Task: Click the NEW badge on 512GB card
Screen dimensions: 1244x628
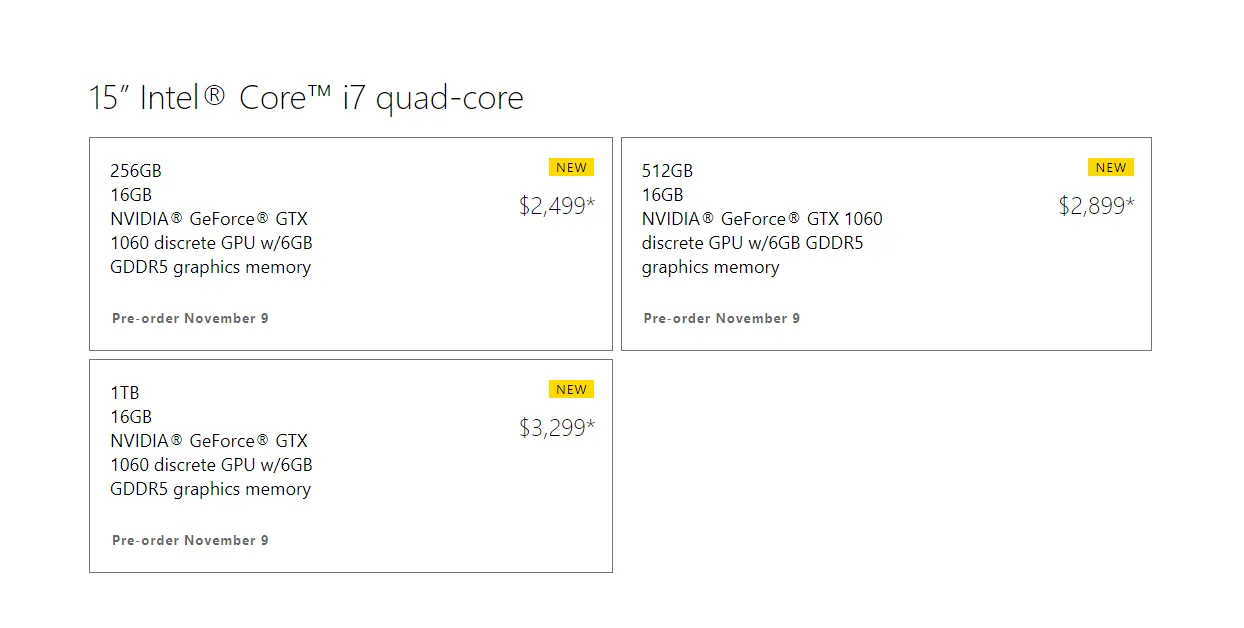Action: pos(1111,167)
